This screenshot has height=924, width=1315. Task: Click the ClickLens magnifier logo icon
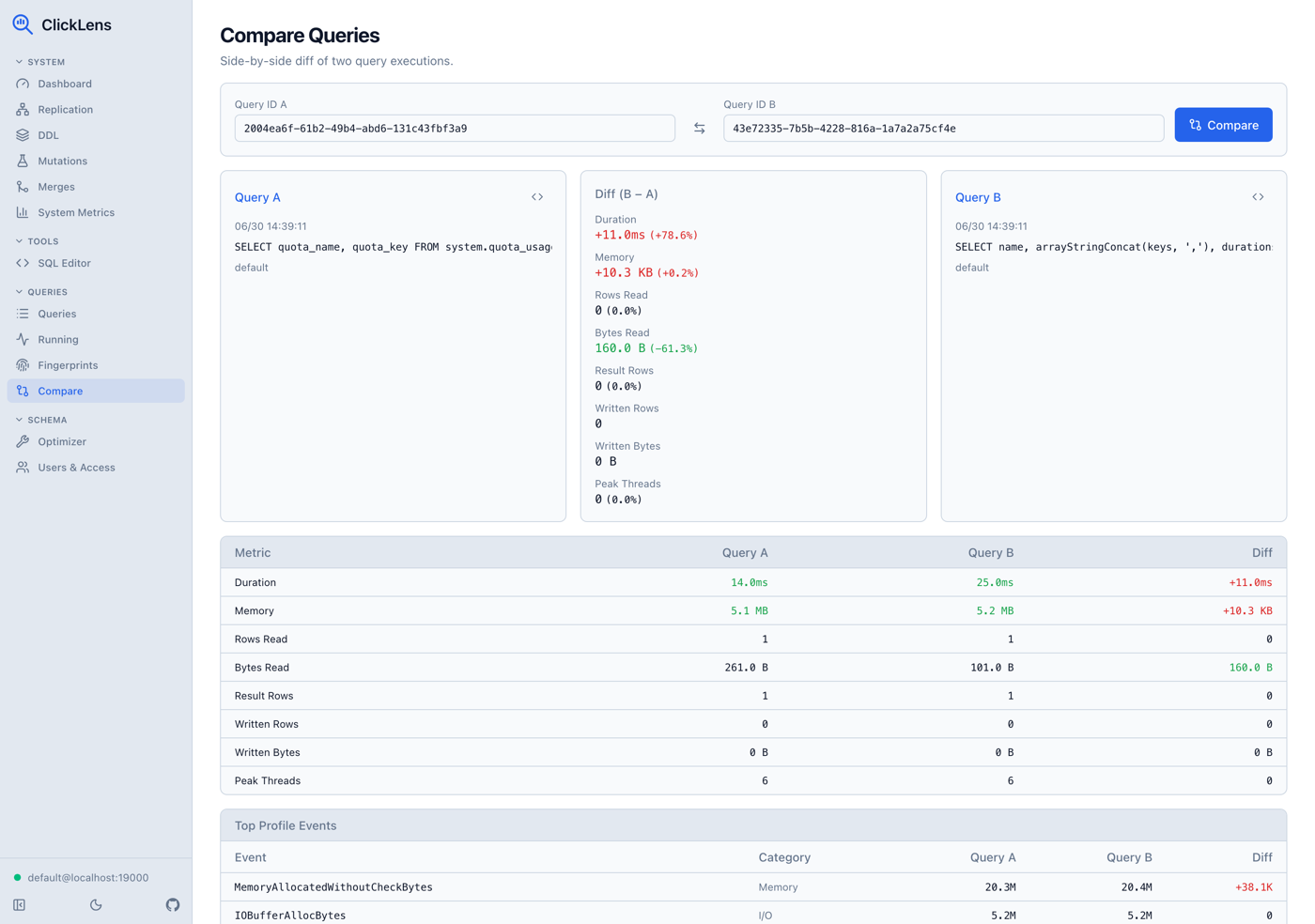click(23, 24)
